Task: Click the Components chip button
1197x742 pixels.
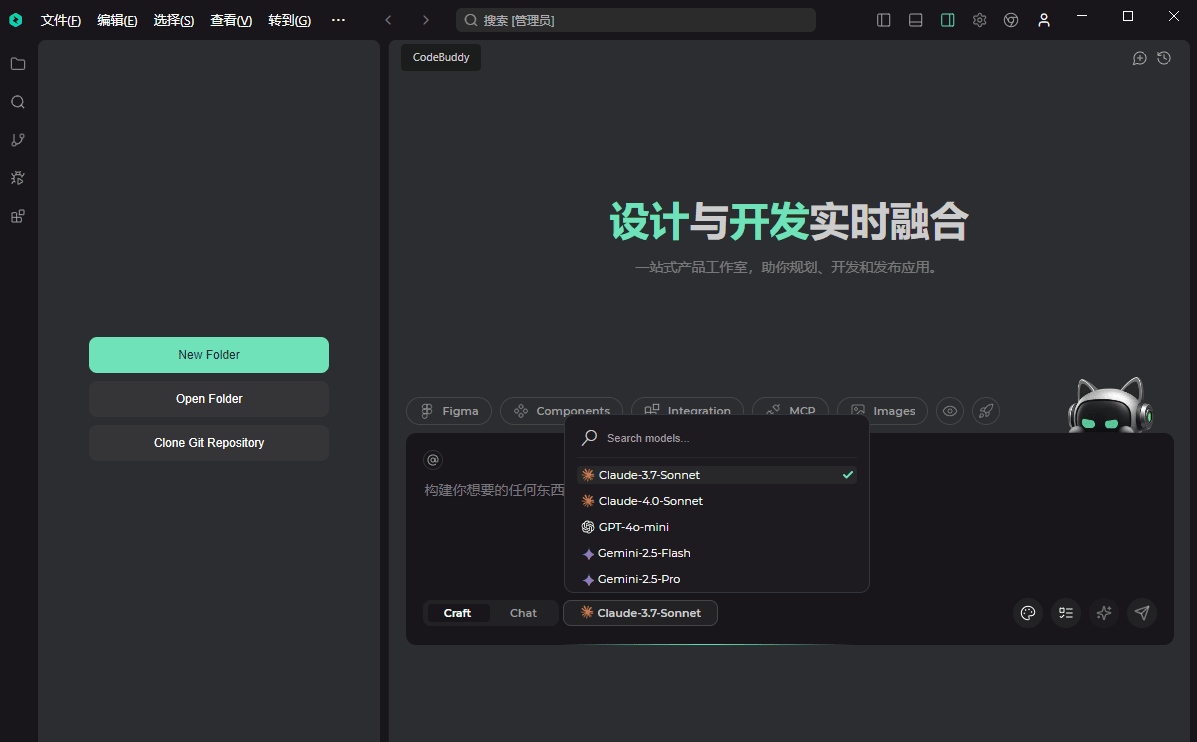Action: pyautogui.click(x=562, y=411)
